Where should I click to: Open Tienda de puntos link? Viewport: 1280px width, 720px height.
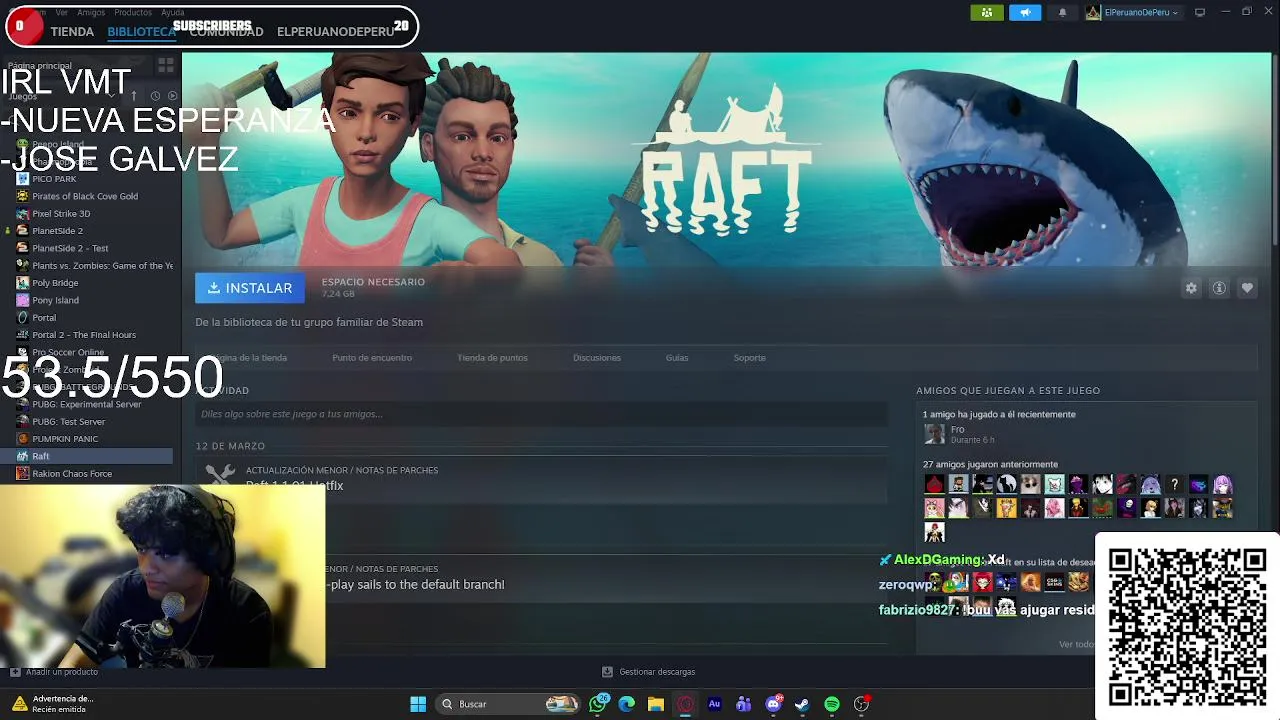pyautogui.click(x=492, y=357)
